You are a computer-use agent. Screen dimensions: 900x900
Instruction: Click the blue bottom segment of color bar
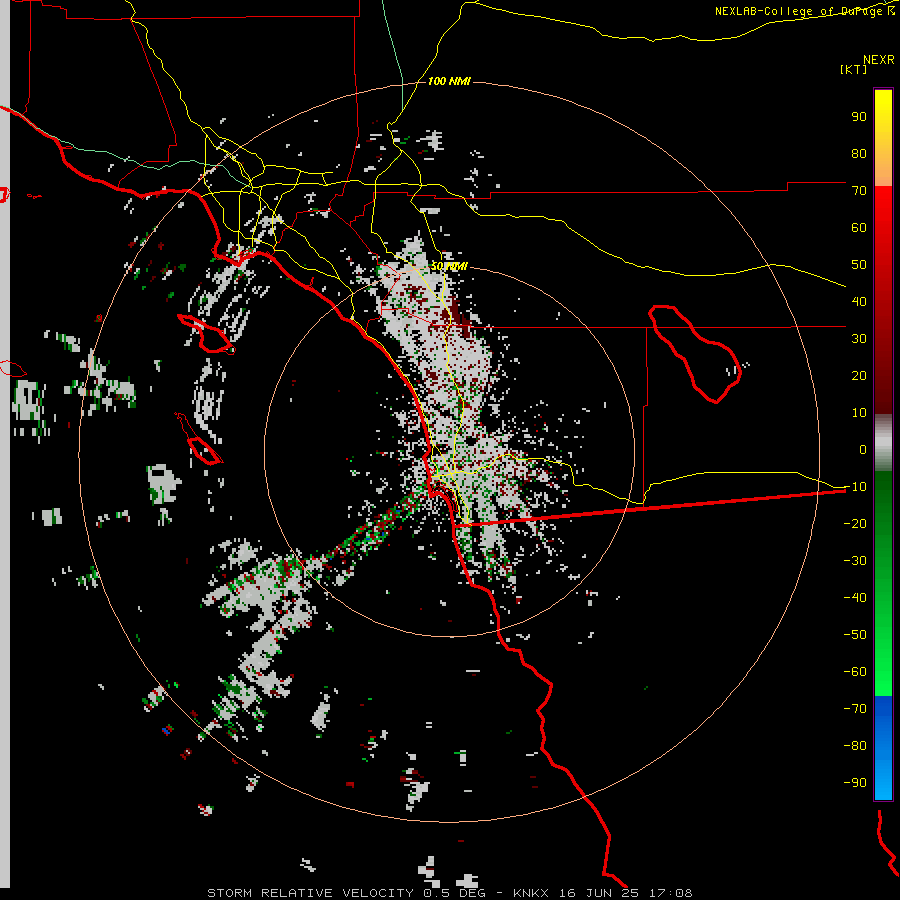click(x=883, y=748)
